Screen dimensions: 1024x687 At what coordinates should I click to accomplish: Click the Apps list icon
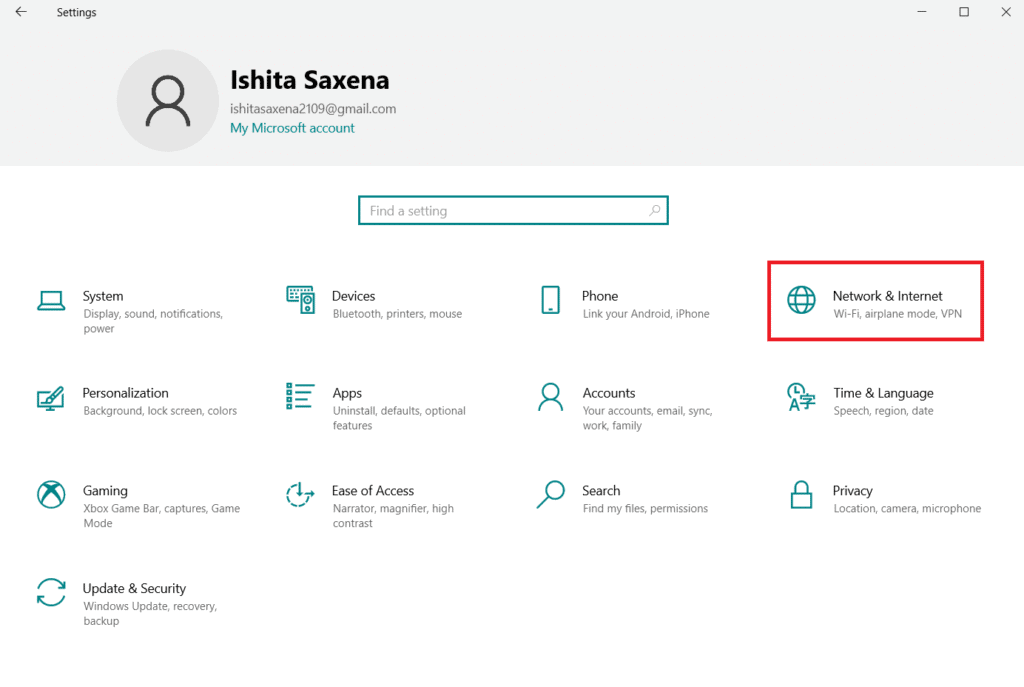[300, 397]
